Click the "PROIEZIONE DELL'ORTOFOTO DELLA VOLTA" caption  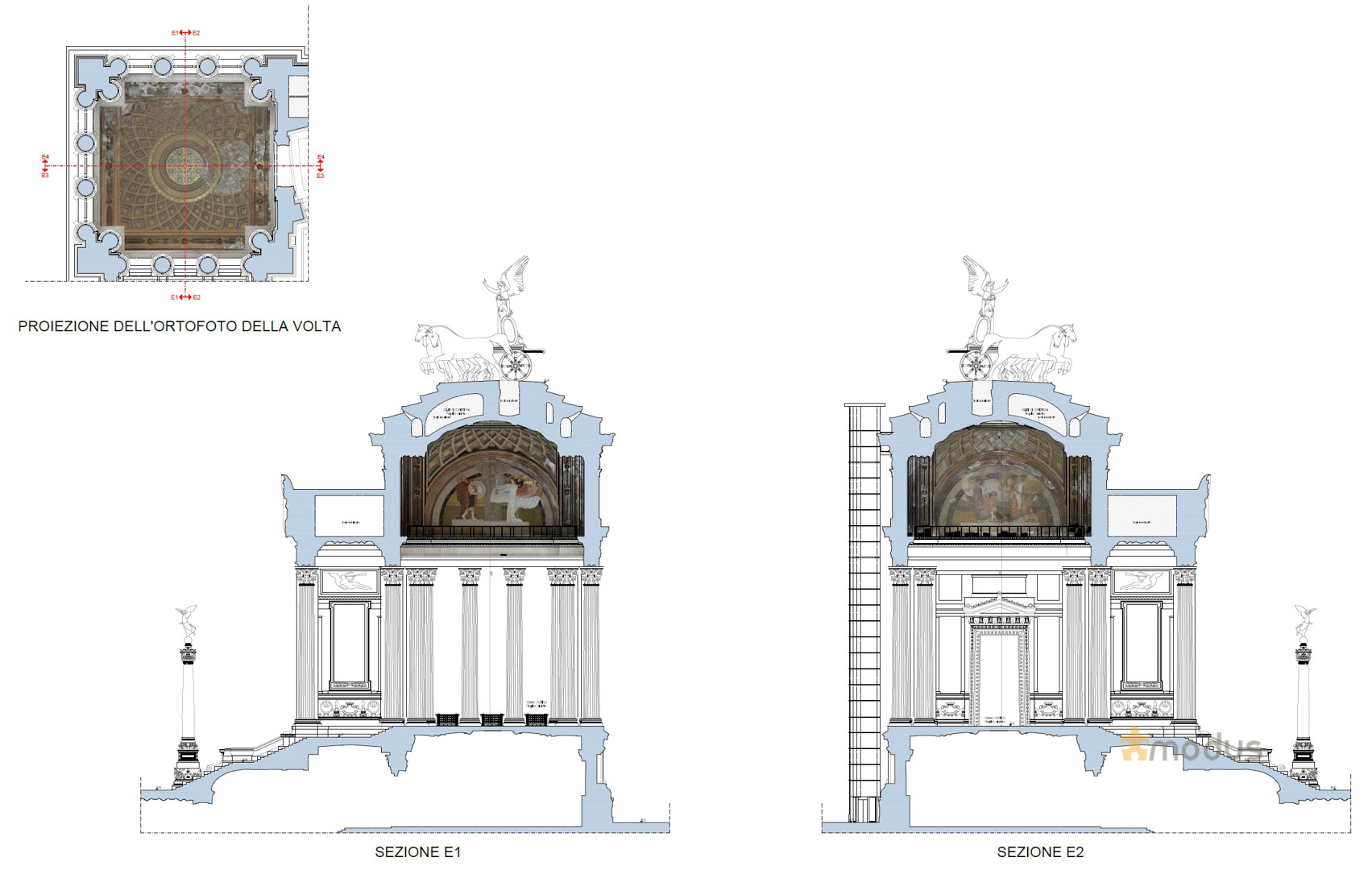180,326
